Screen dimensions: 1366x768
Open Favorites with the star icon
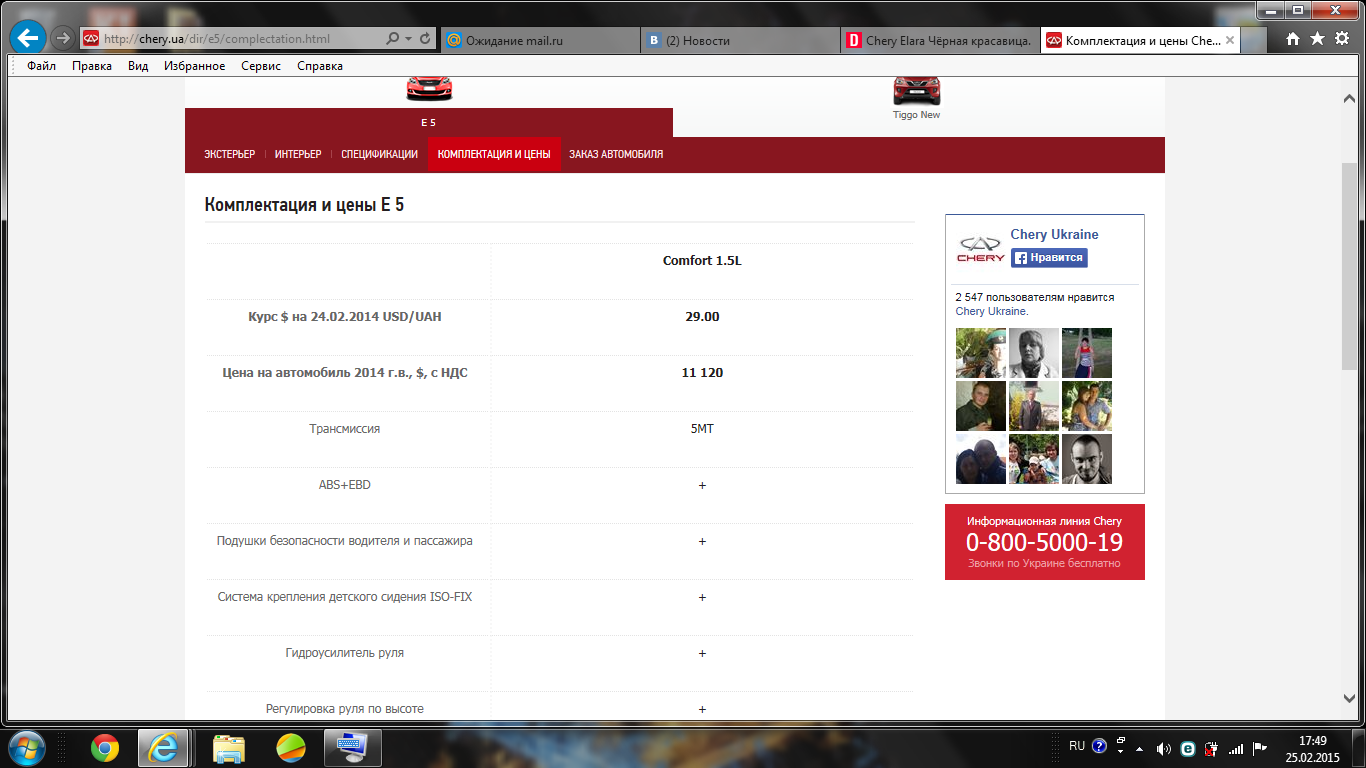pyautogui.click(x=1317, y=39)
